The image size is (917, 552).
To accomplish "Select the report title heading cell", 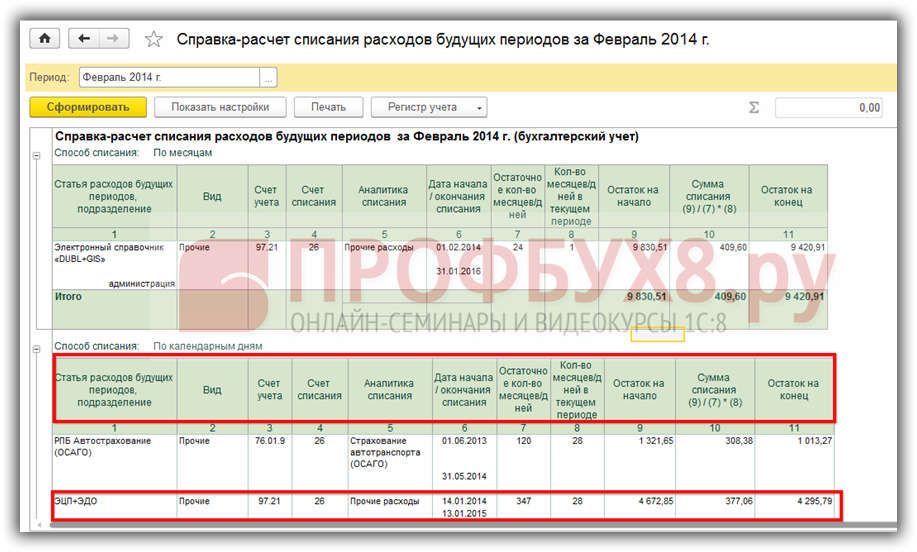I will tap(346, 136).
